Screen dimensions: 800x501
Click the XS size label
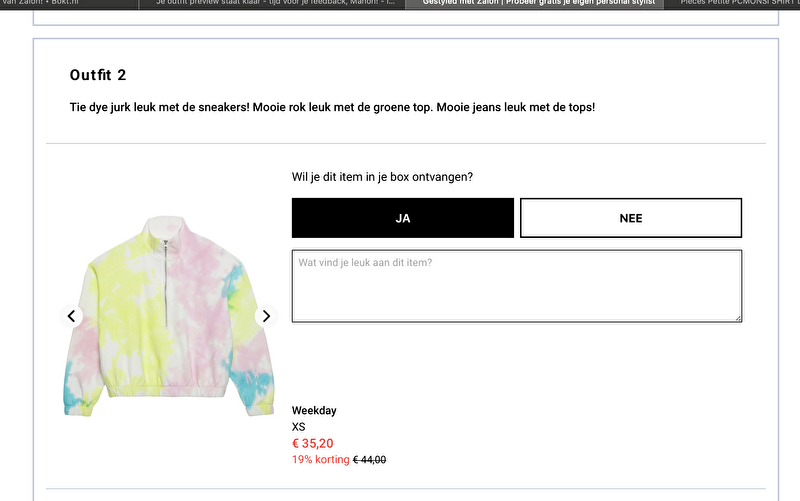[298, 427]
